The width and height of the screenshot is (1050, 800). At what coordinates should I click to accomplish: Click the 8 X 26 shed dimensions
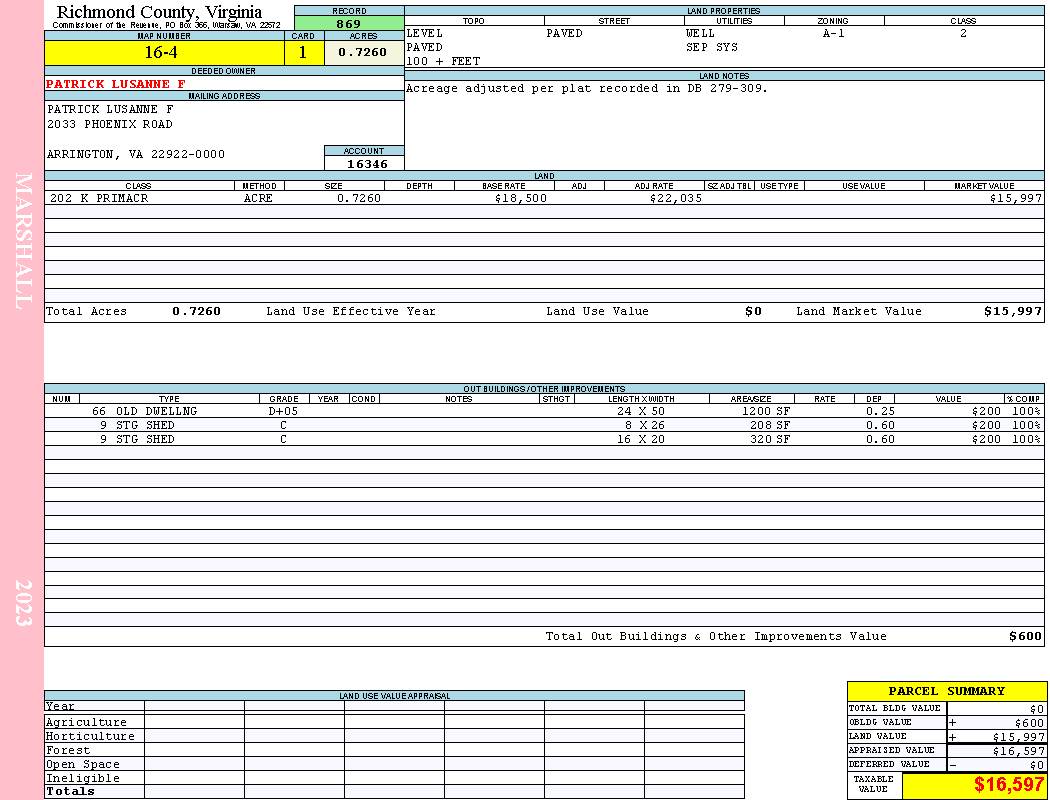tap(645, 426)
